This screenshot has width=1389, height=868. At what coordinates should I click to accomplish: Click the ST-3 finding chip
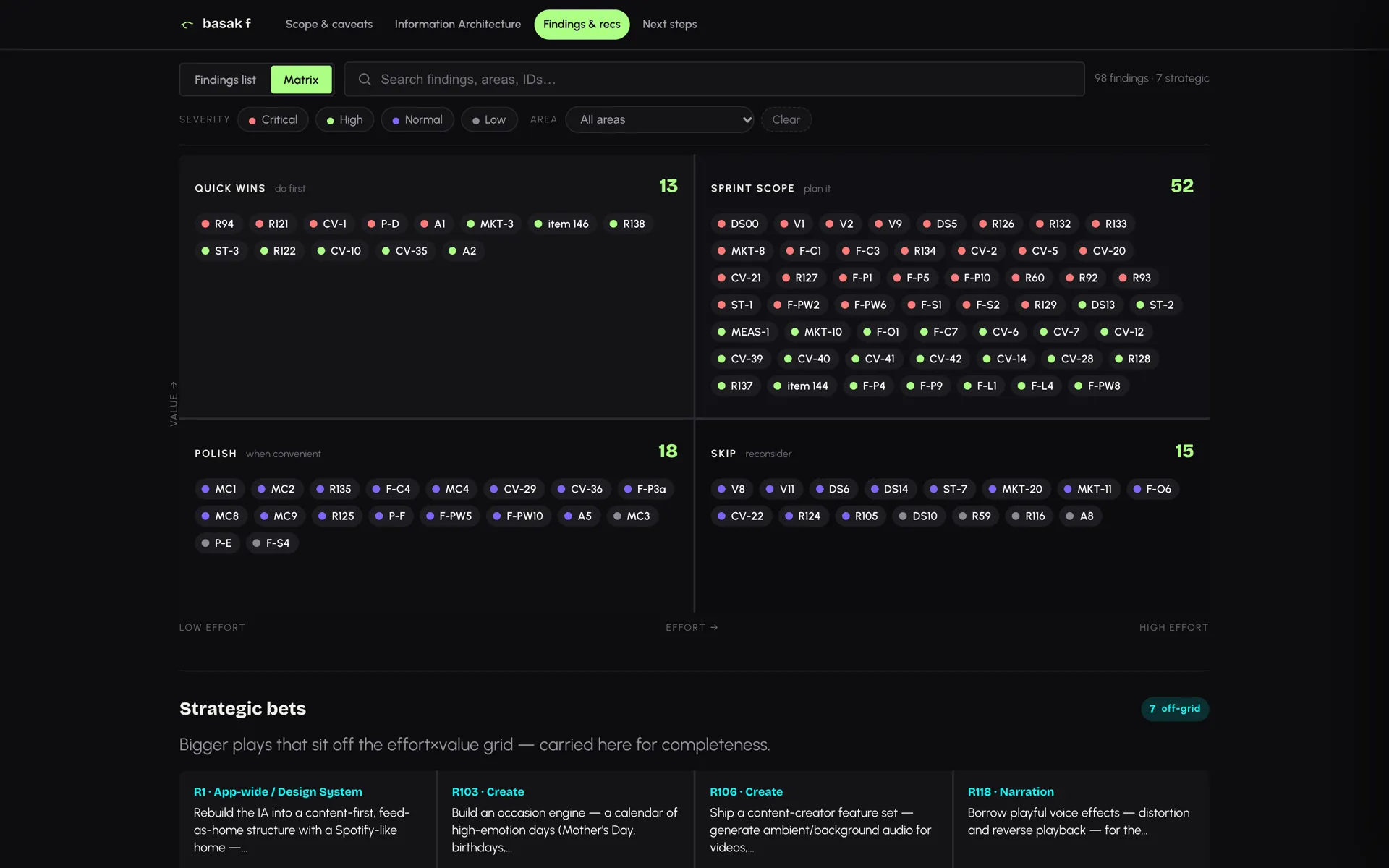pos(221,251)
